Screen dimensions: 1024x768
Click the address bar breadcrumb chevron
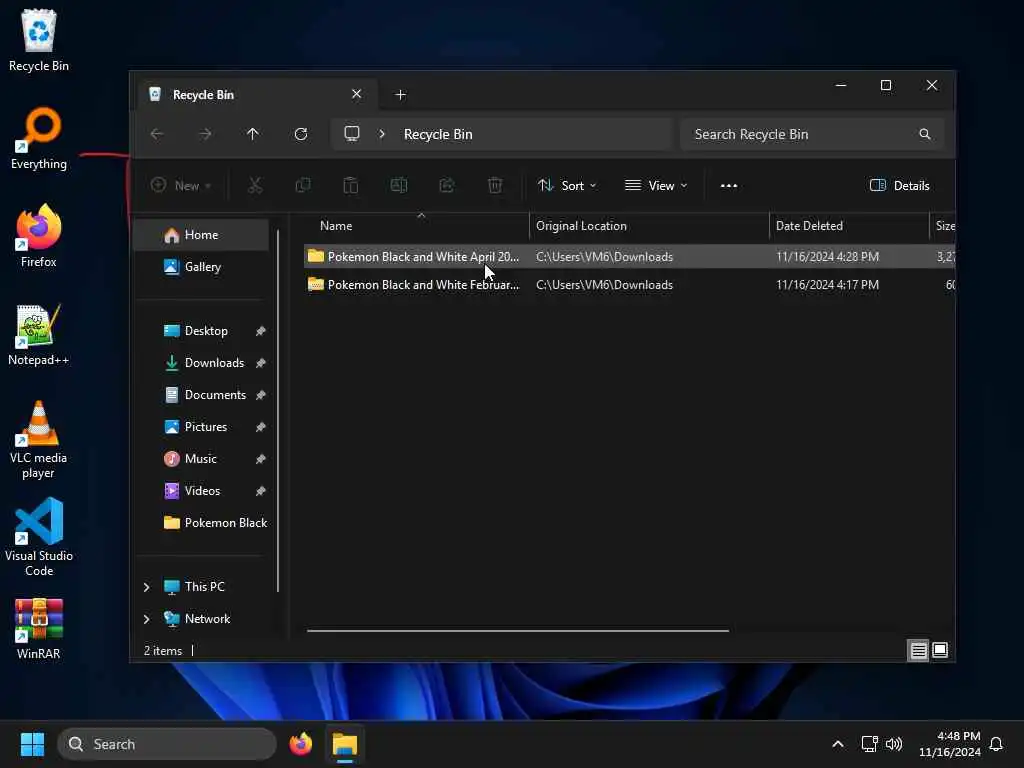(x=382, y=134)
